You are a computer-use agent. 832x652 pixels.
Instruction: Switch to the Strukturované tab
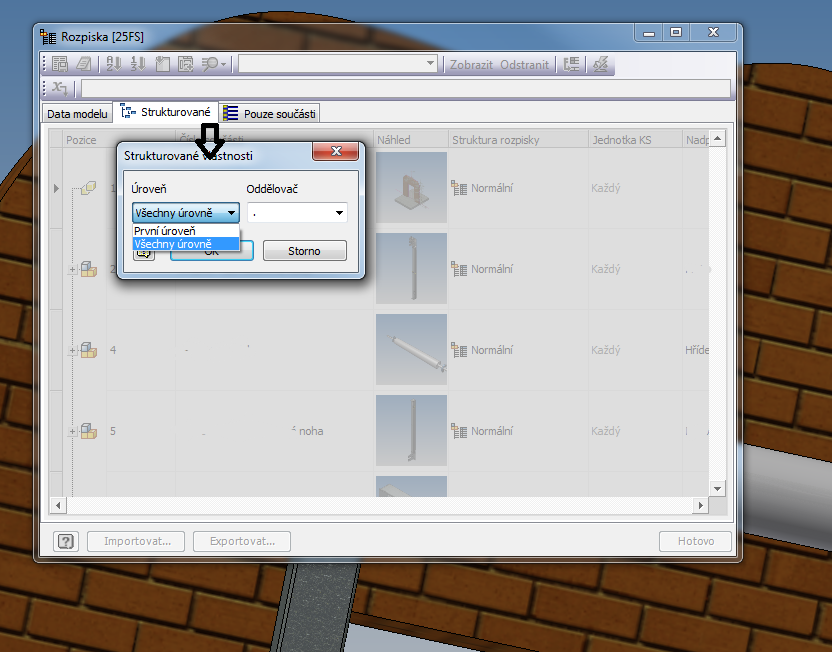pyautogui.click(x=166, y=112)
